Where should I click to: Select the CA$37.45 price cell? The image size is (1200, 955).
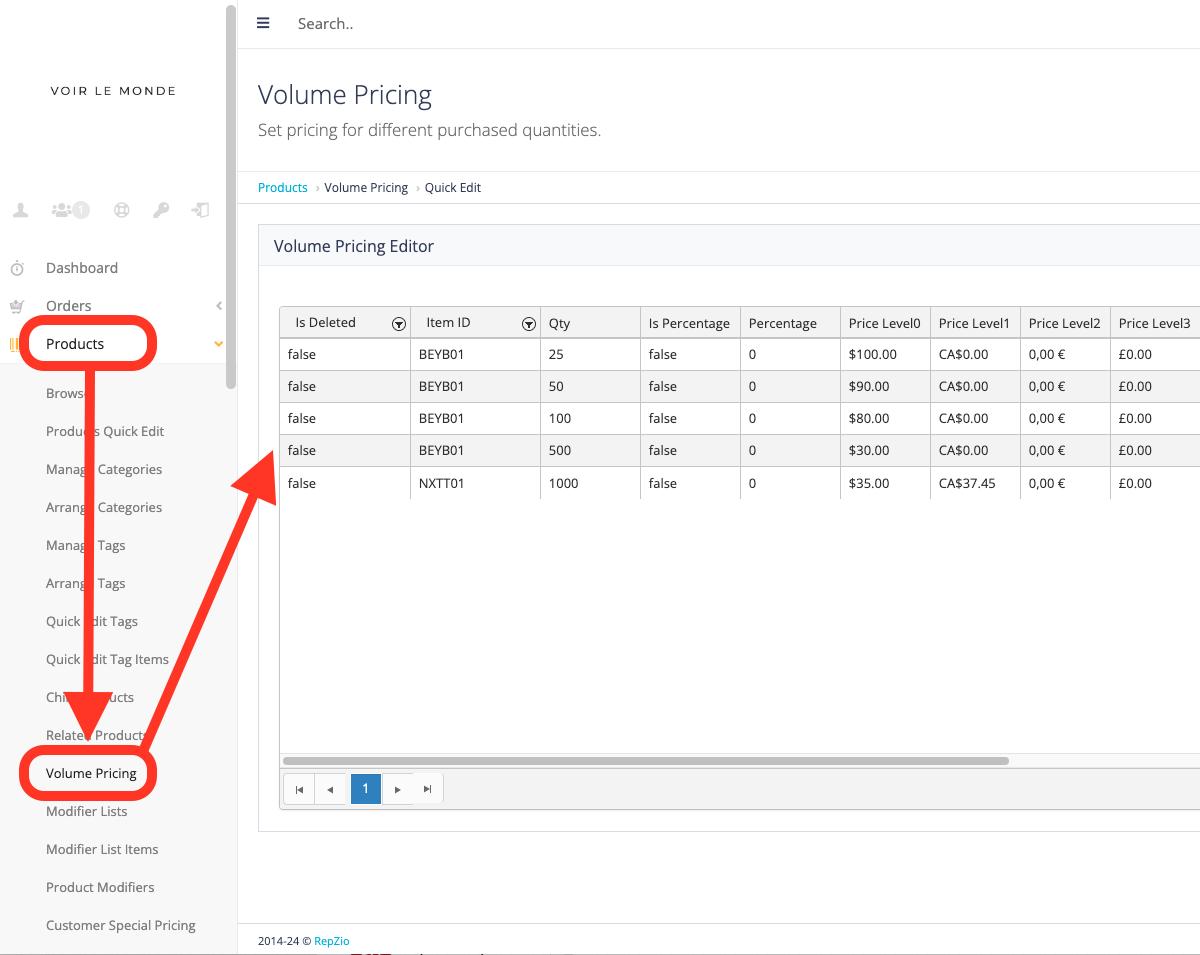click(x=975, y=483)
